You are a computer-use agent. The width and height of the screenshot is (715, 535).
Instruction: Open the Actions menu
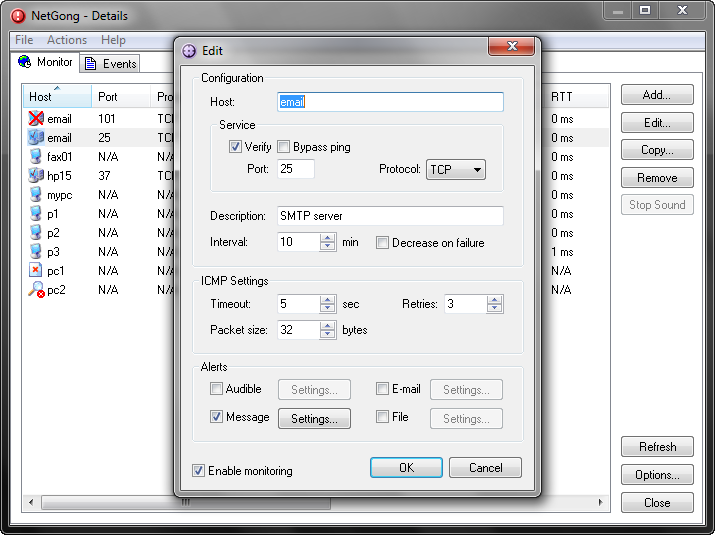point(67,40)
